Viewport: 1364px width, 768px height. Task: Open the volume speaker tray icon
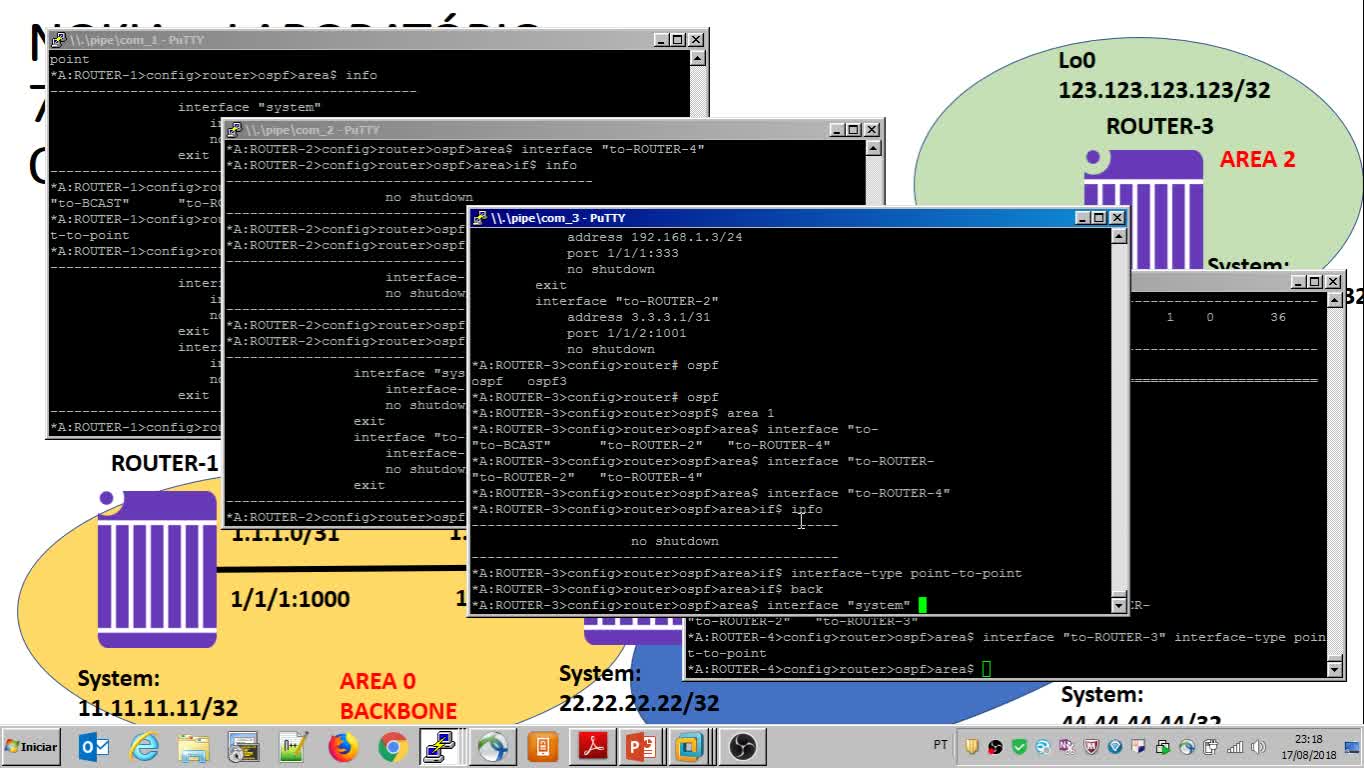pyautogui.click(x=1258, y=746)
